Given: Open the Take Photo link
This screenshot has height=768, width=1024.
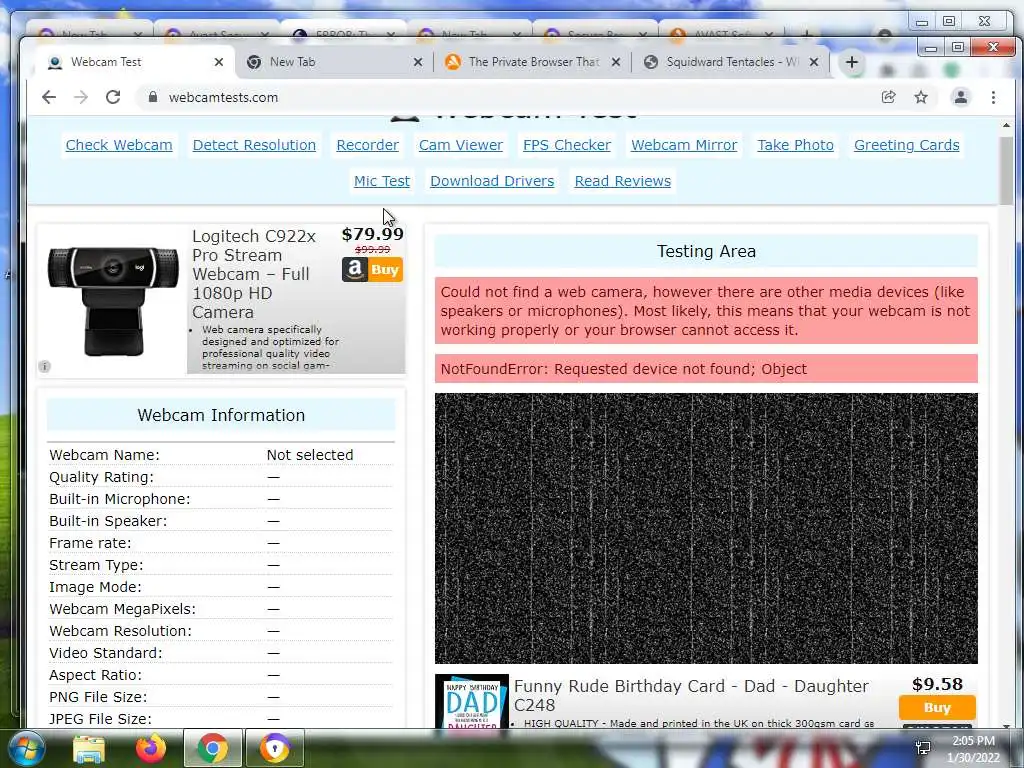Looking at the screenshot, I should [x=795, y=145].
